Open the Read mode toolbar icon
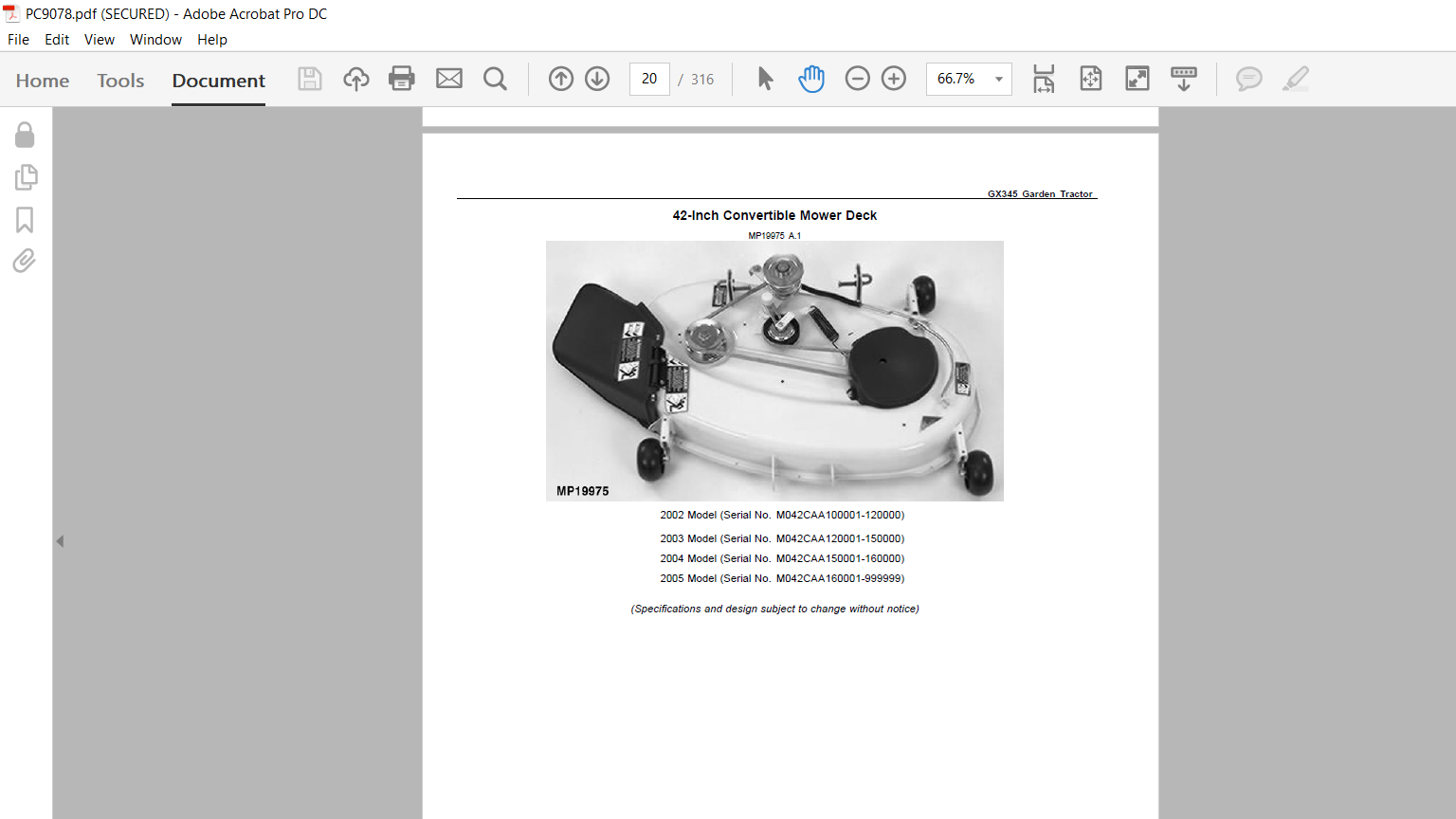 coord(1184,79)
